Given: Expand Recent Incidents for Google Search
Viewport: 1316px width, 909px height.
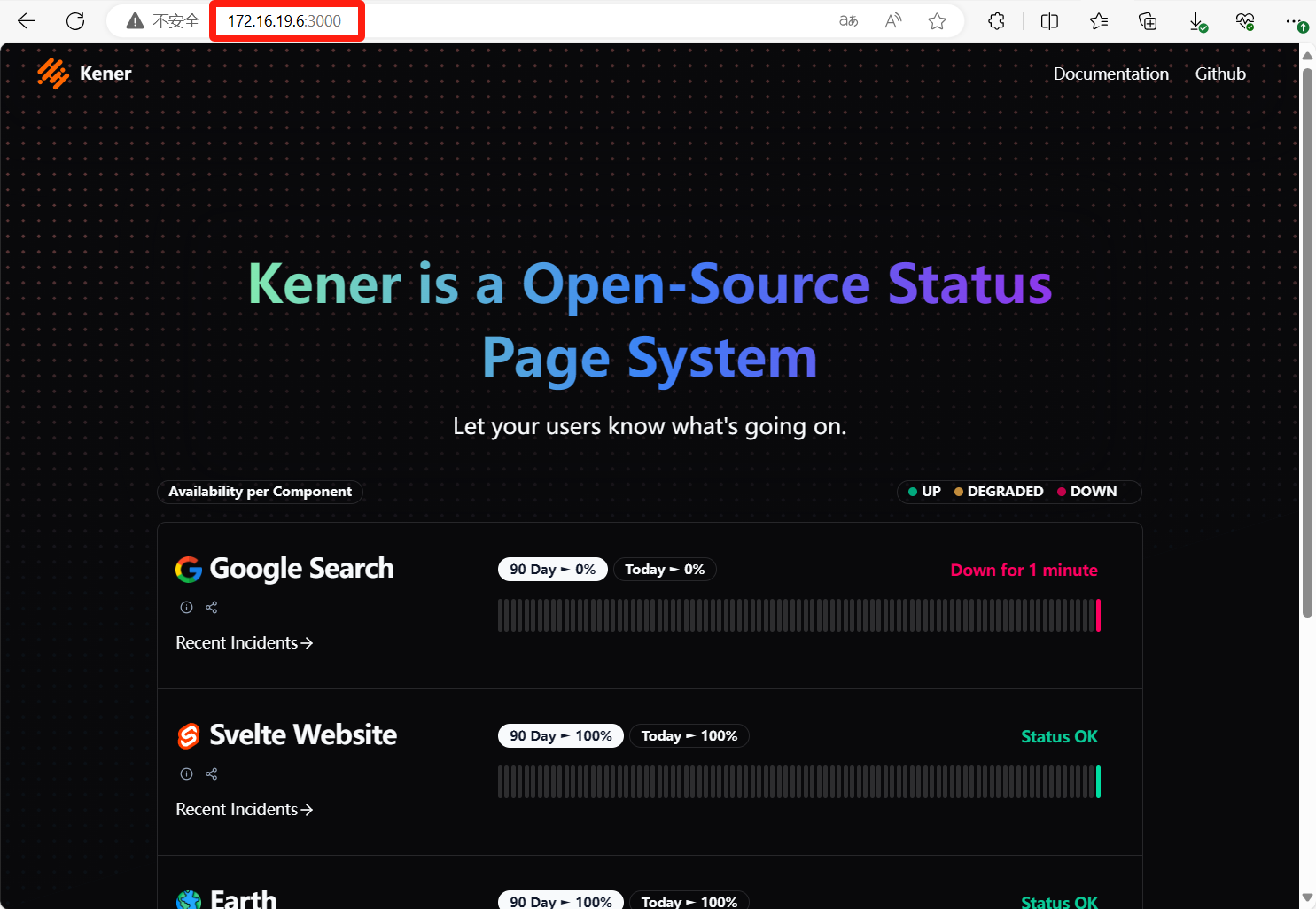Looking at the screenshot, I should (244, 643).
